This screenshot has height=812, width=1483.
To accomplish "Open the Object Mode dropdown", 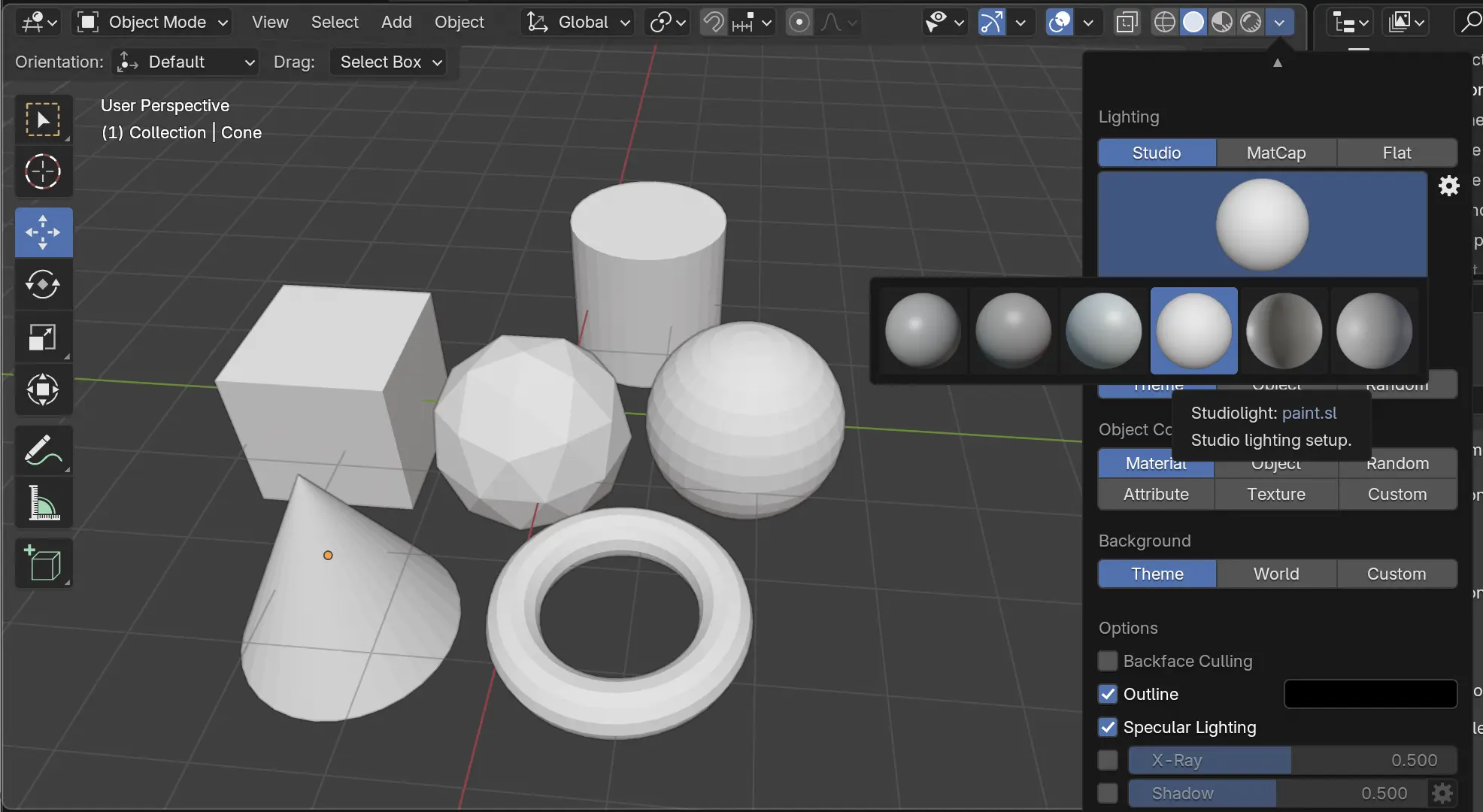I will (x=152, y=23).
